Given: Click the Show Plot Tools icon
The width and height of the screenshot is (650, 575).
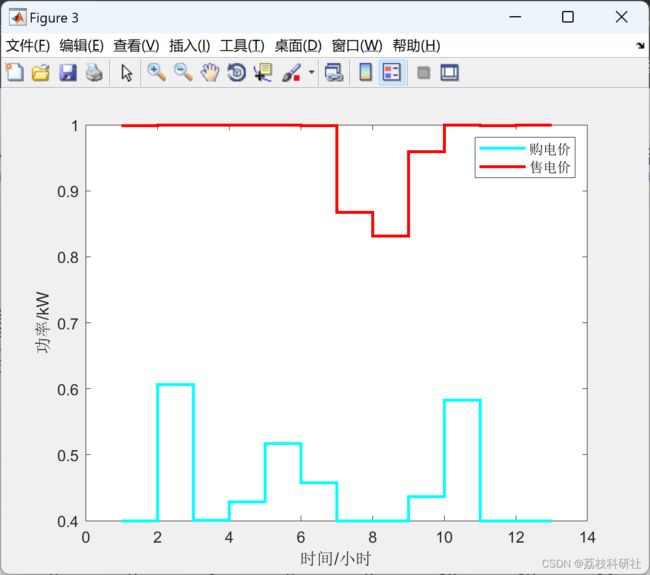Looking at the screenshot, I should click(449, 73).
